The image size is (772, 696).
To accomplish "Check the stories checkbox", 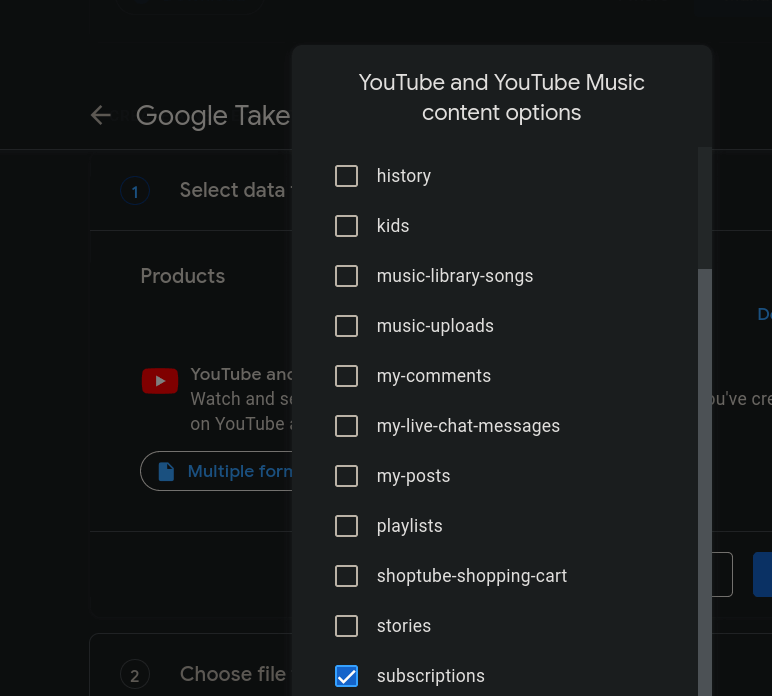I will pos(346,626).
